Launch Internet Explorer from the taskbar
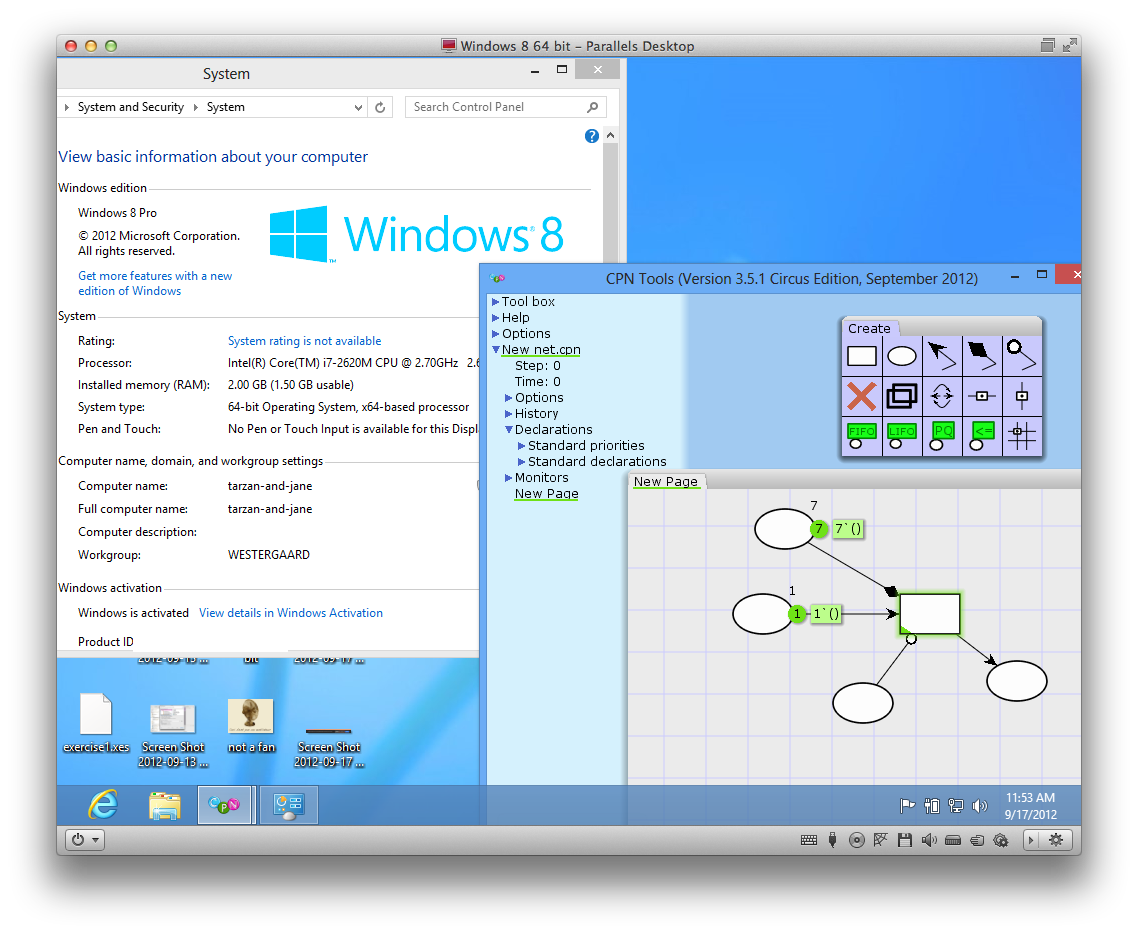The image size is (1138, 934). [x=103, y=806]
